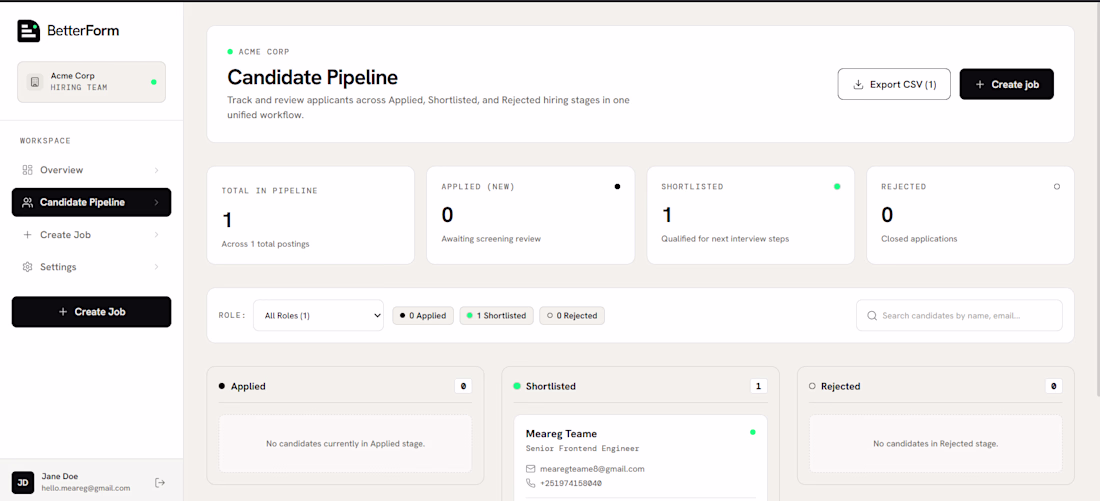Click the Rejected column header label

(840, 386)
